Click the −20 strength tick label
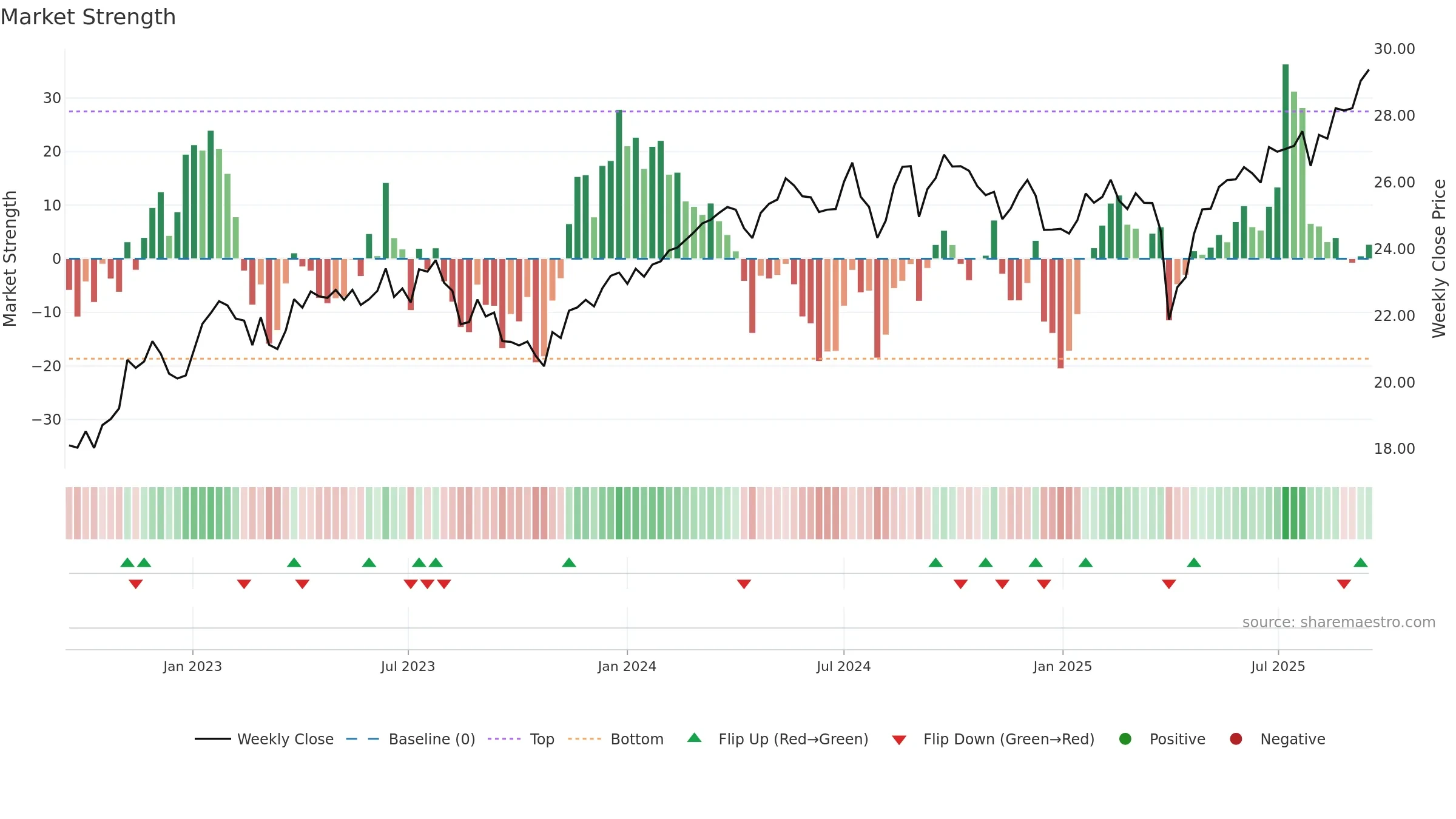Viewport: 1456px width, 819px height. pos(47,366)
